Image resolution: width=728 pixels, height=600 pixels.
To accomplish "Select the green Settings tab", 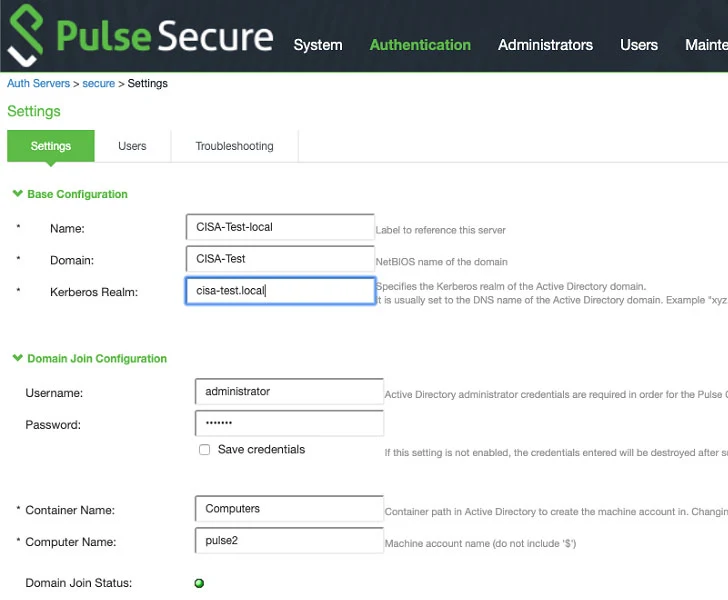I will coord(51,146).
